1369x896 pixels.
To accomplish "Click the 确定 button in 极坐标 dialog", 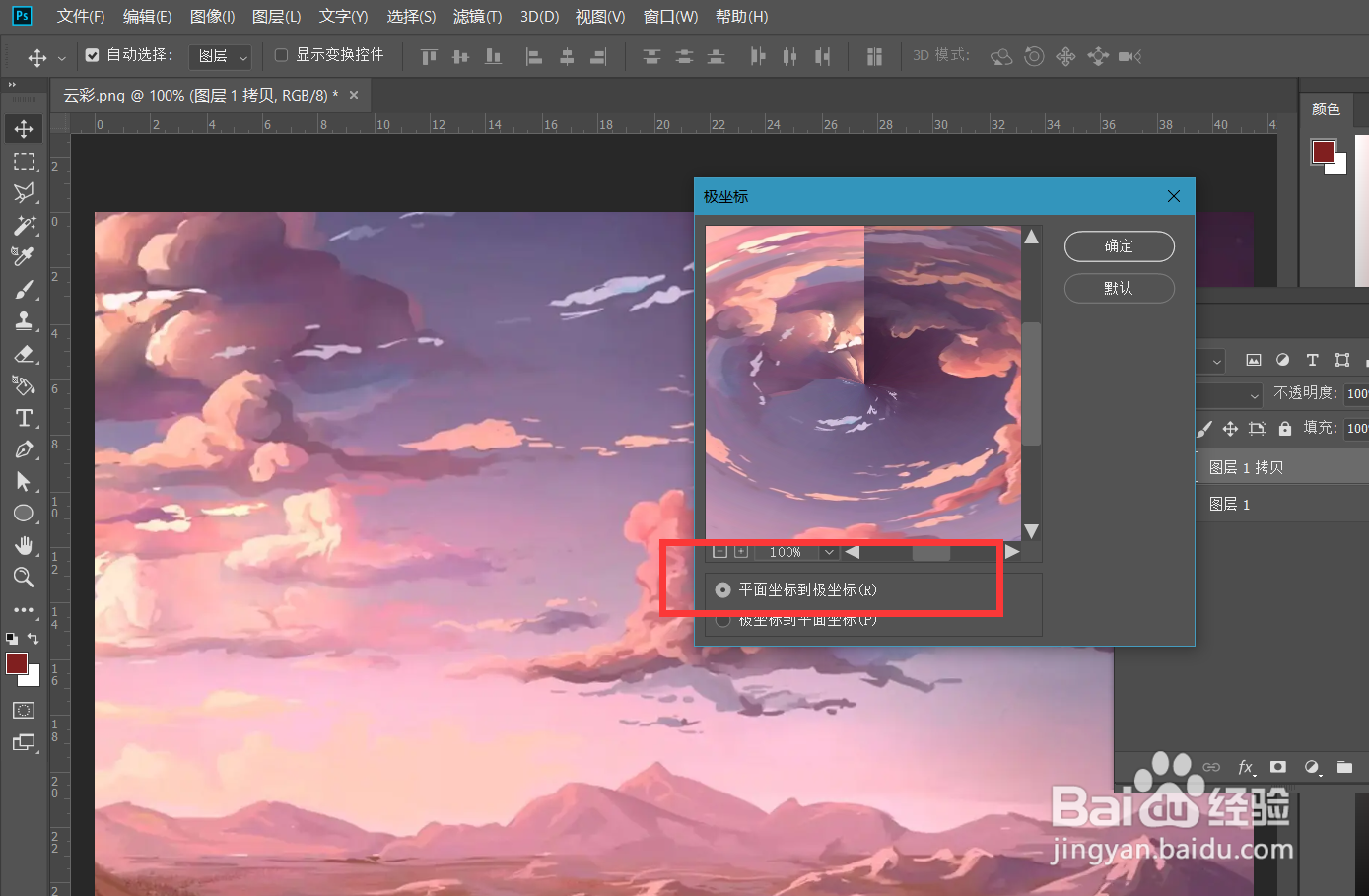I will (x=1119, y=246).
